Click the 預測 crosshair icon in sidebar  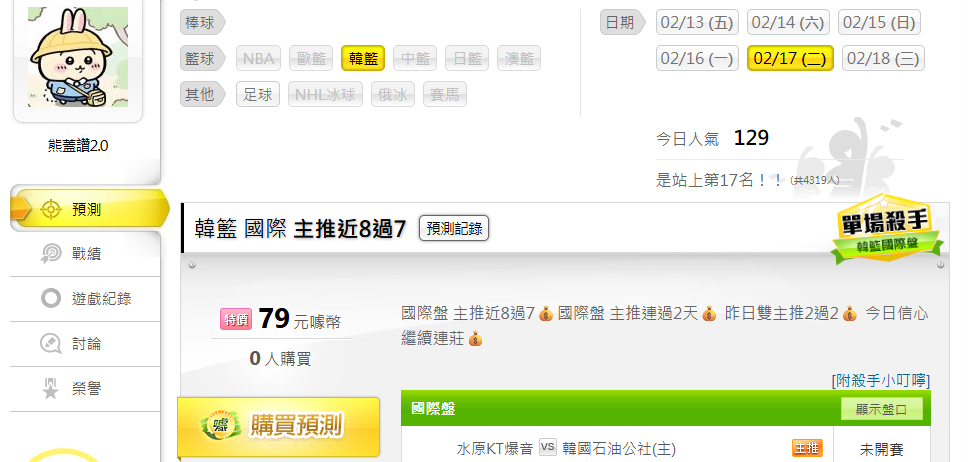[51, 210]
